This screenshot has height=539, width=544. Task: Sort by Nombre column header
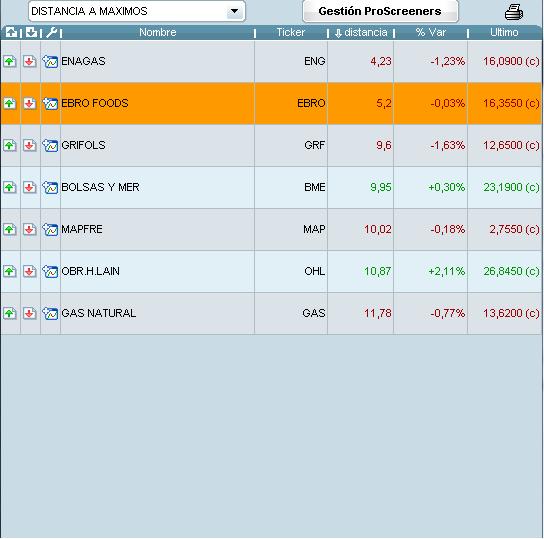click(x=158, y=33)
